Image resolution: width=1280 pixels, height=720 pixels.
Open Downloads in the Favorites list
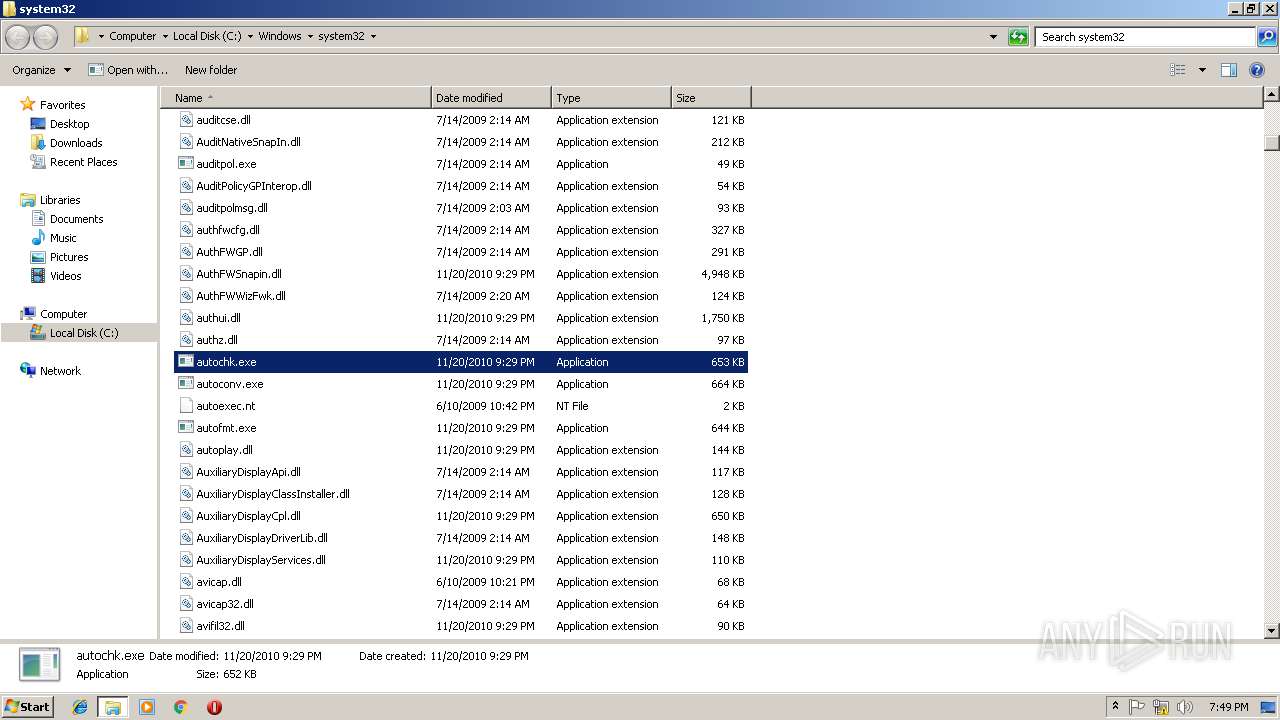tap(76, 143)
